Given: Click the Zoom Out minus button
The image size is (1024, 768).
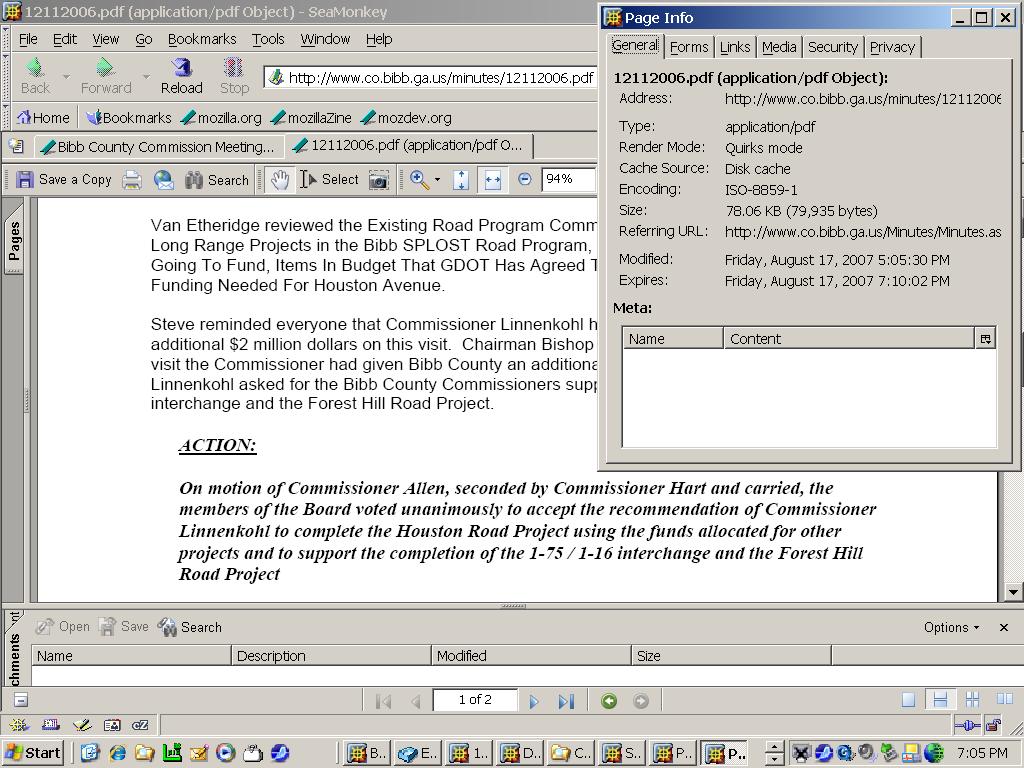Looking at the screenshot, I should point(524,179).
